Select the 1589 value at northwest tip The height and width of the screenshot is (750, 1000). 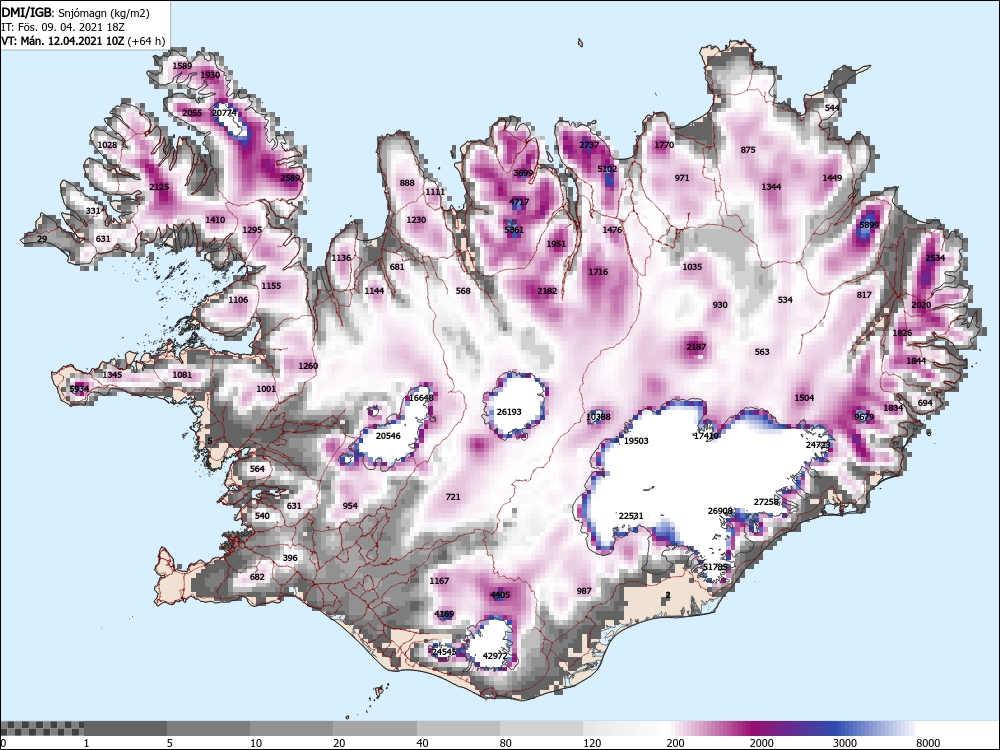(182, 66)
